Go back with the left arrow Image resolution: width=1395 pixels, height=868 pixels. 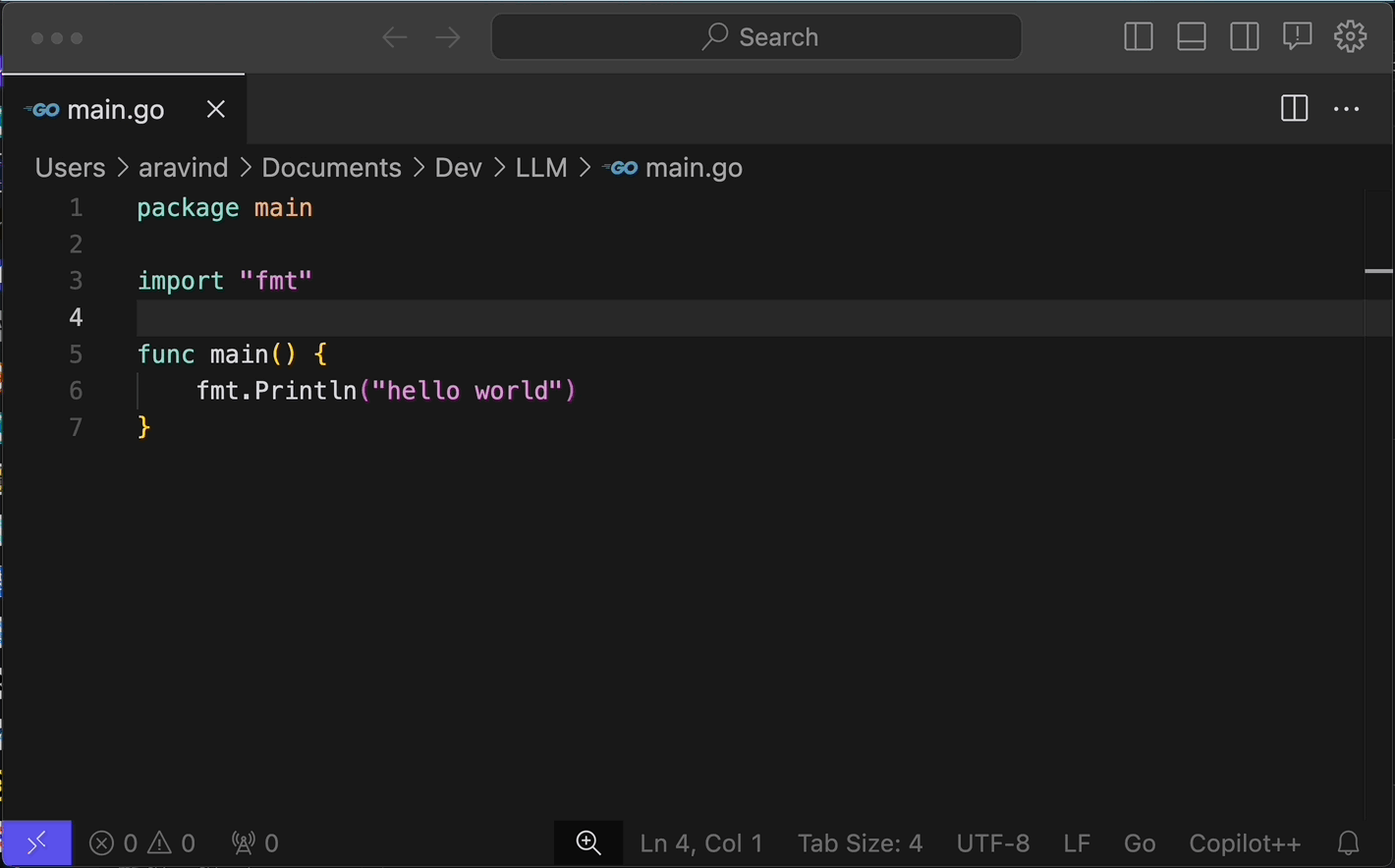click(394, 37)
